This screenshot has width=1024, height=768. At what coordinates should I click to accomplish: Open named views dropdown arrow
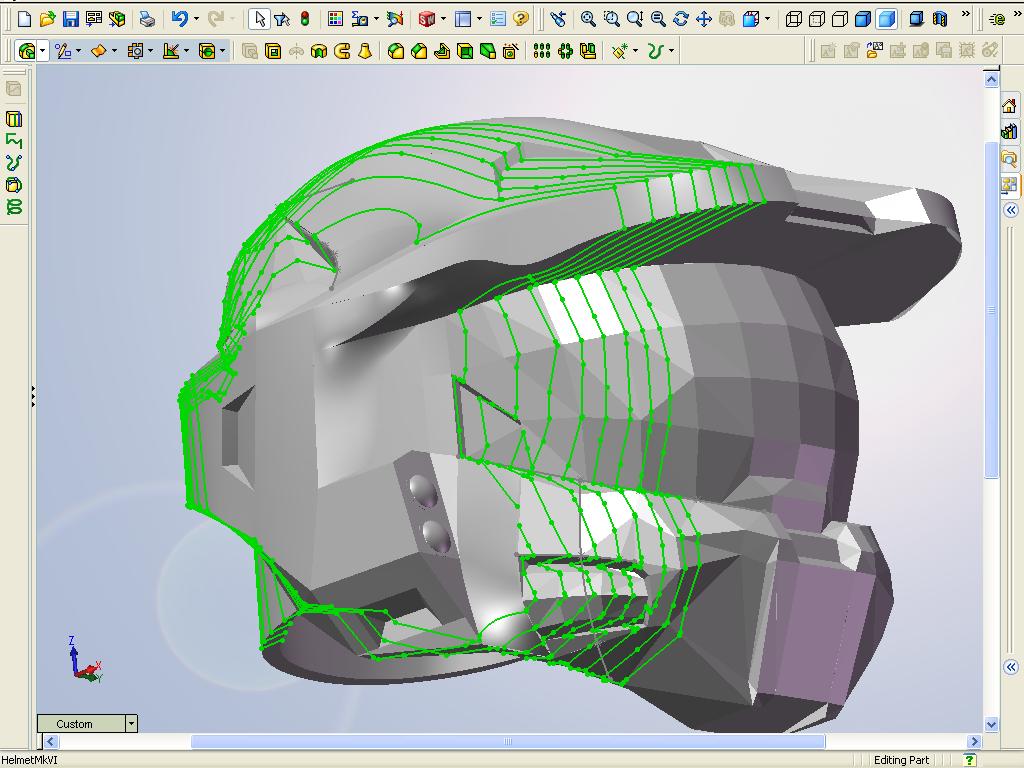(767, 19)
